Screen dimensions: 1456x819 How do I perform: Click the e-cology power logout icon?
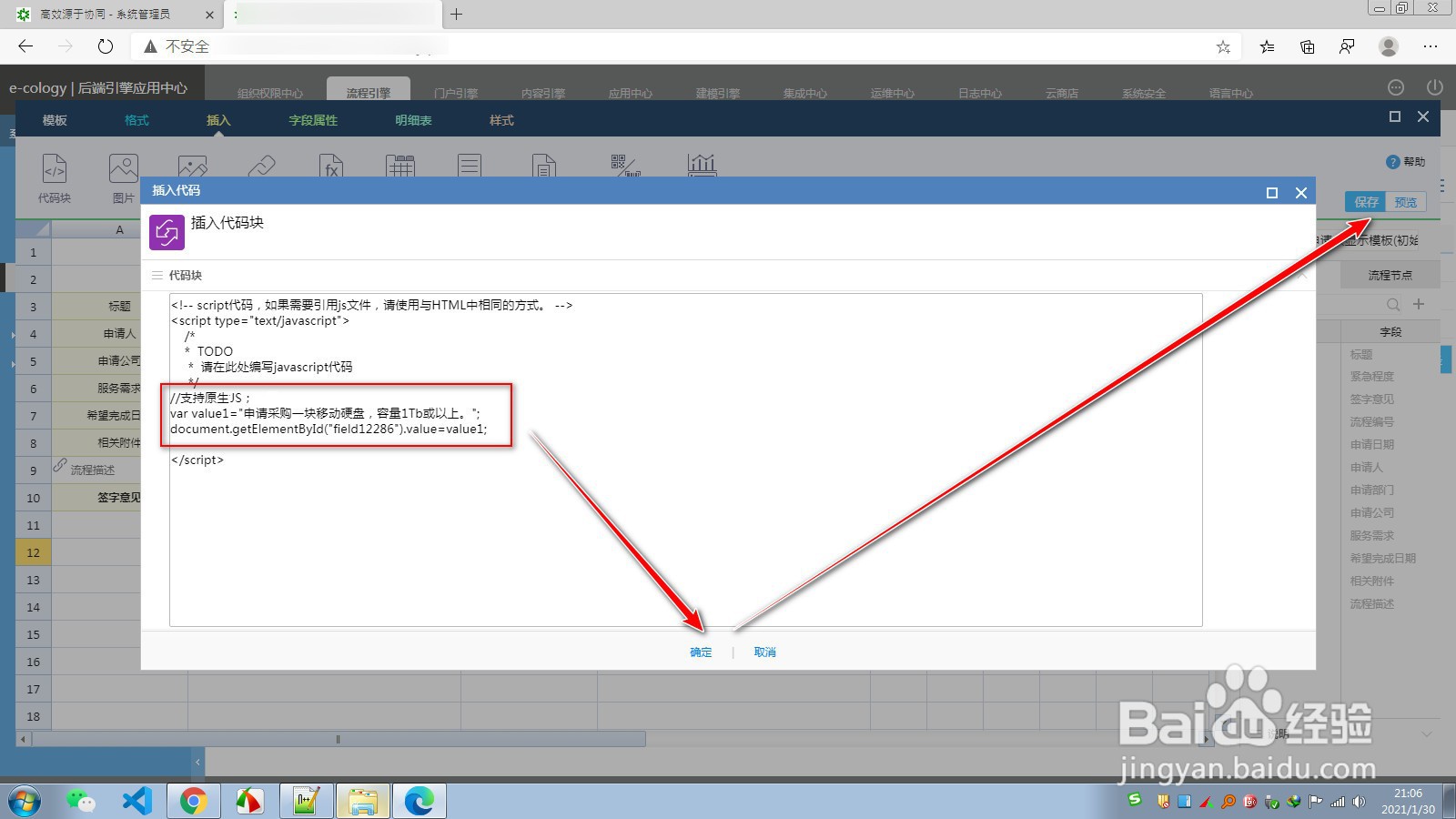[1435, 87]
